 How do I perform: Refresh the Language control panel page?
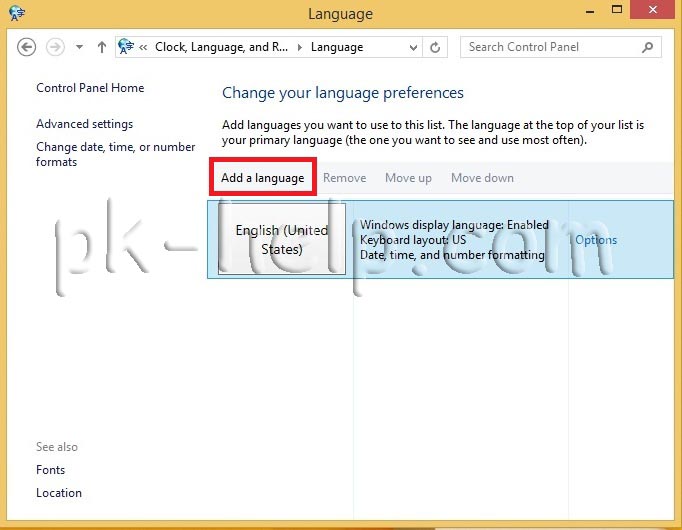coord(435,47)
